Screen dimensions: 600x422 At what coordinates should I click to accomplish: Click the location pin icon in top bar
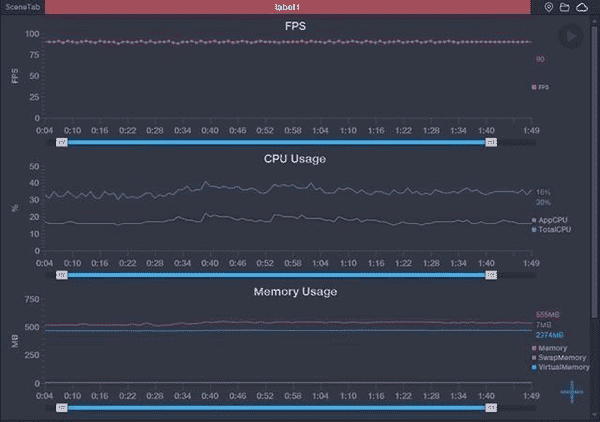click(549, 7)
